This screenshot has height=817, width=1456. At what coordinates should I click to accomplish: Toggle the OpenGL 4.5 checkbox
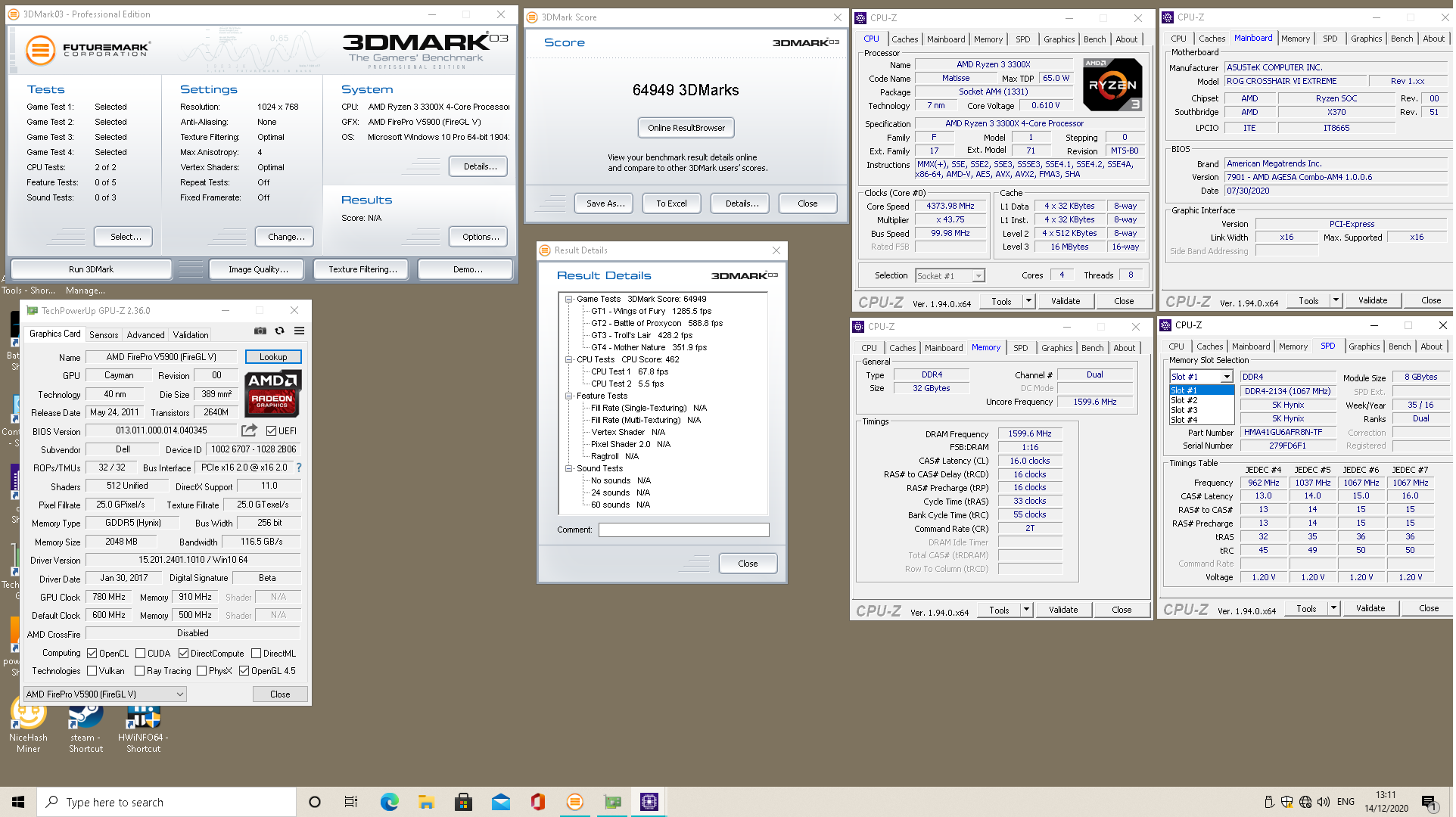[244, 671]
